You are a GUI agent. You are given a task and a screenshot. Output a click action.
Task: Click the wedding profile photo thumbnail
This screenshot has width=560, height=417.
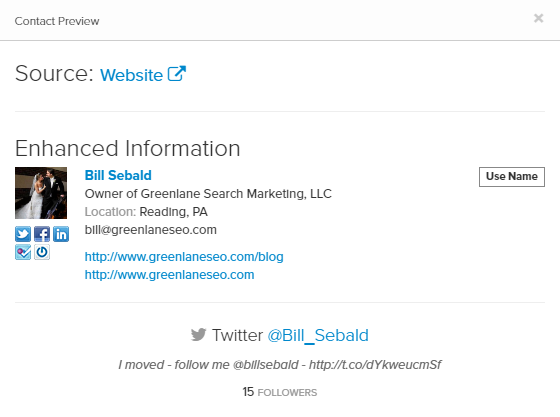tap(41, 193)
